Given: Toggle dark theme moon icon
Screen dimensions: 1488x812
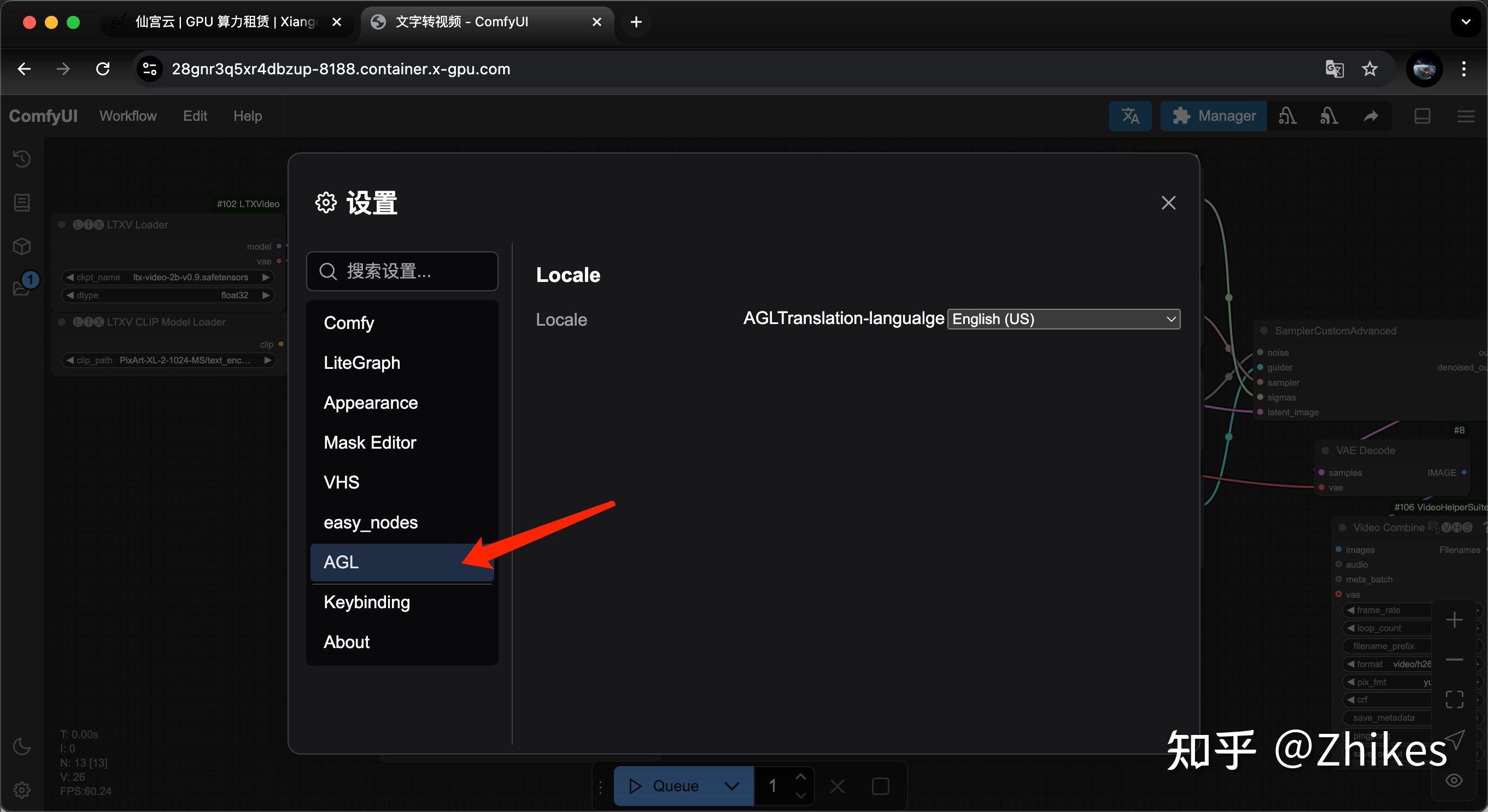Looking at the screenshot, I should [22, 746].
